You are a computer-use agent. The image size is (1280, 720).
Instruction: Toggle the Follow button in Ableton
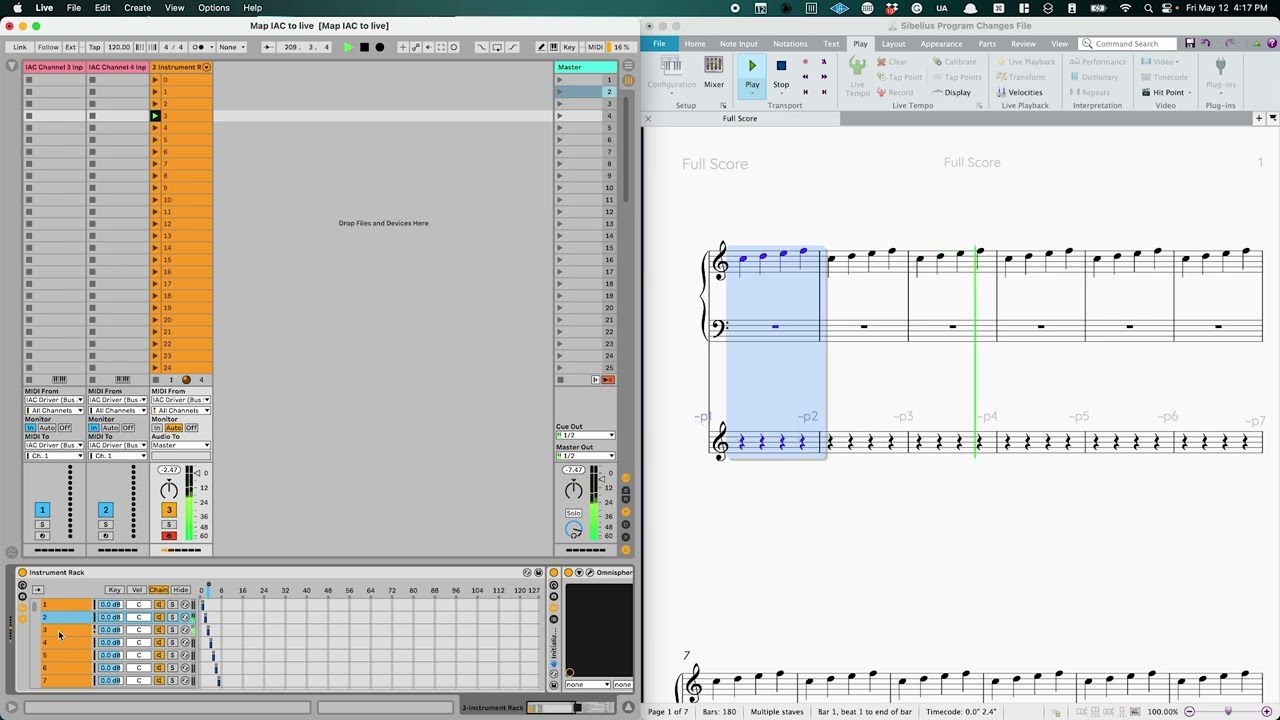pyautogui.click(x=48, y=47)
